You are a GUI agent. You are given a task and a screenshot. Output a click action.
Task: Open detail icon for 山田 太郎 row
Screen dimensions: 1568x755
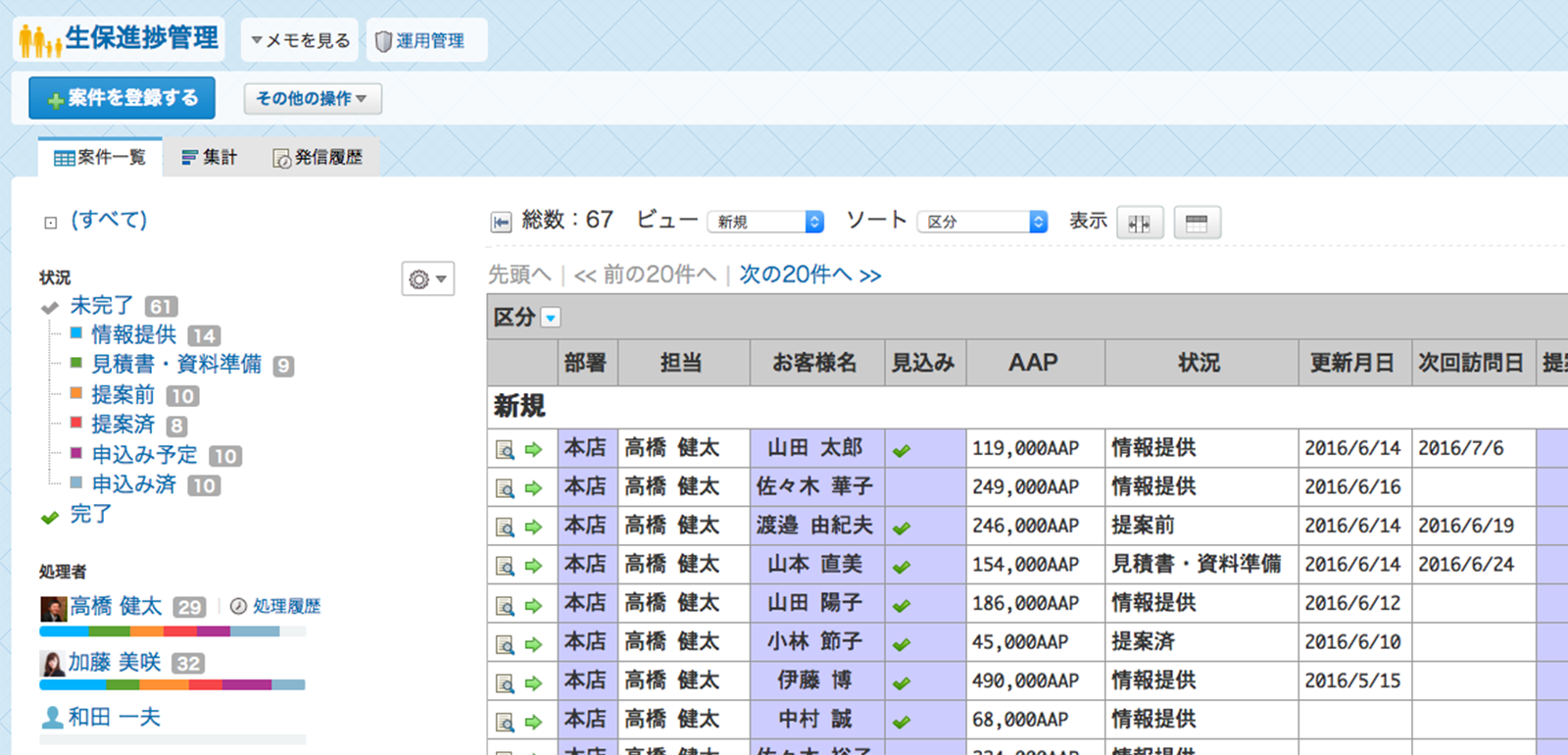[505, 449]
